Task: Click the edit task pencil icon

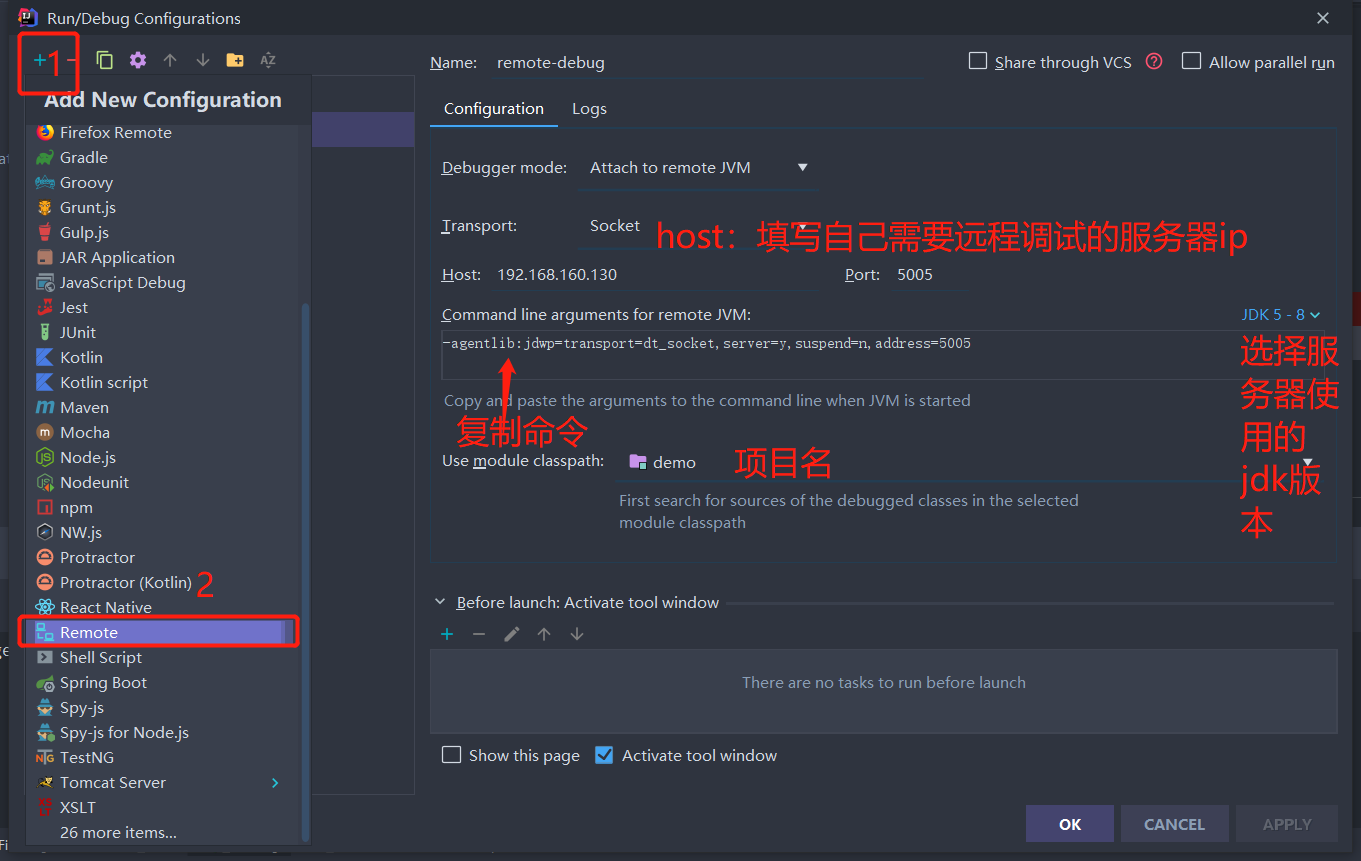Action: pyautogui.click(x=513, y=633)
